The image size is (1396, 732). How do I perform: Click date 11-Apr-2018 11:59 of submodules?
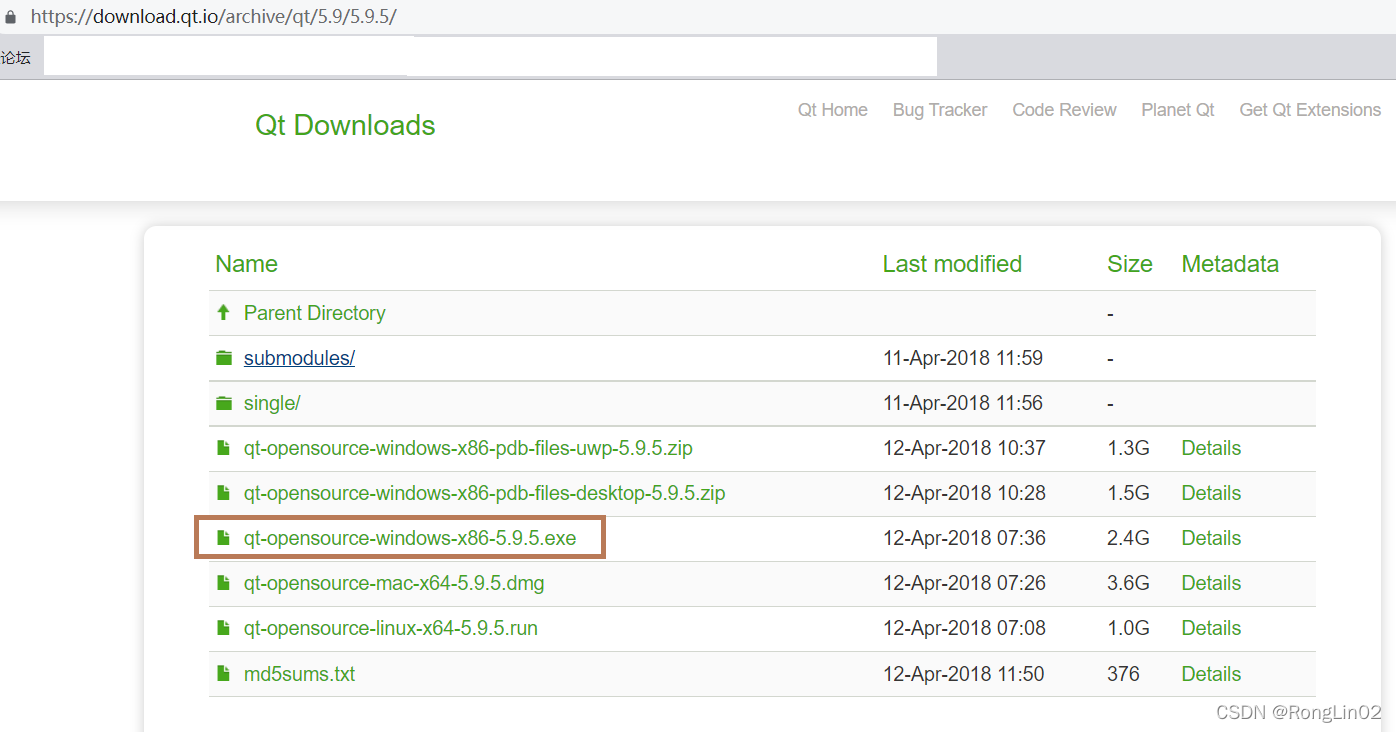[963, 358]
